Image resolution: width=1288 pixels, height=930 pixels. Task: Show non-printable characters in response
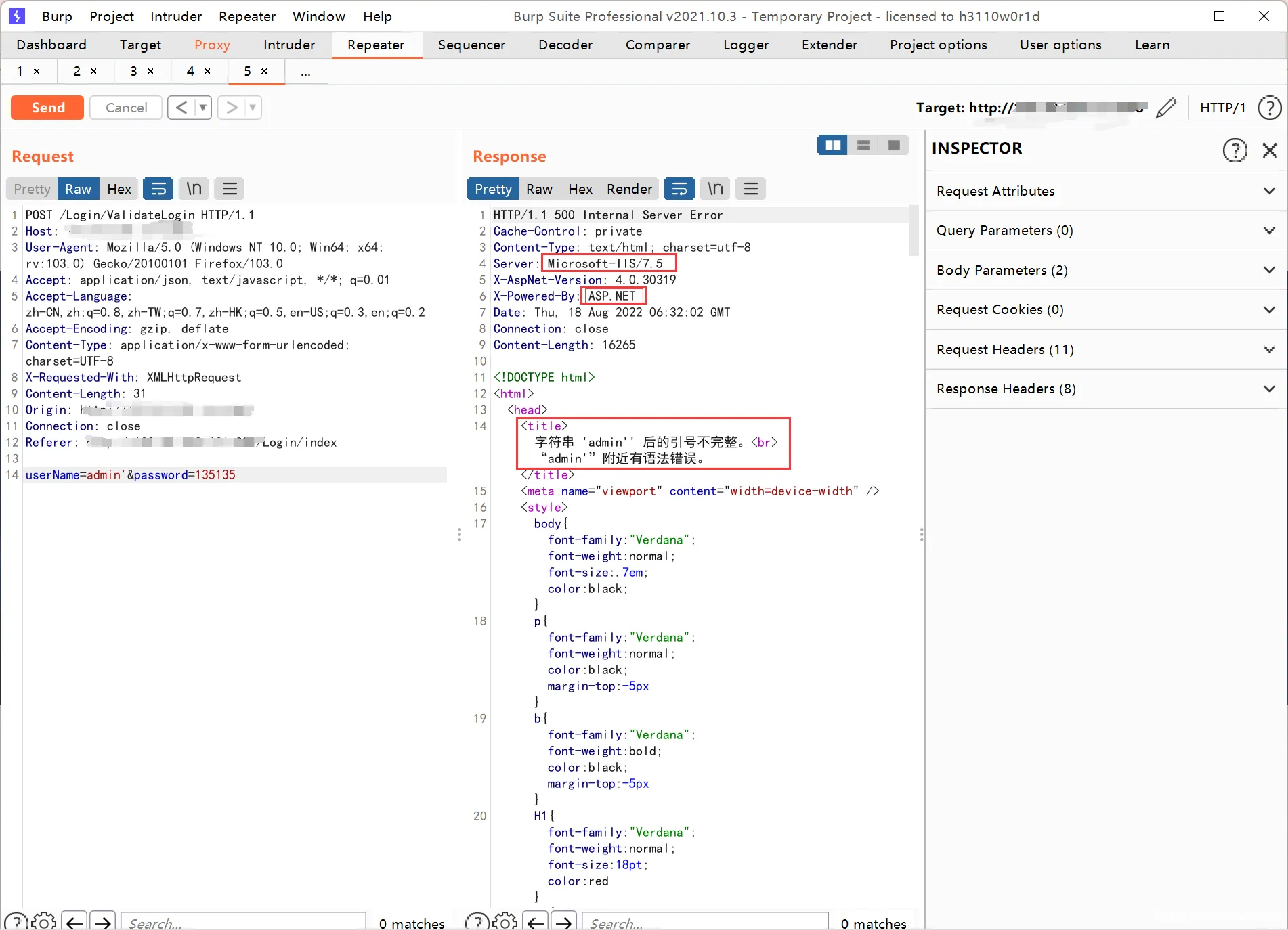click(715, 189)
